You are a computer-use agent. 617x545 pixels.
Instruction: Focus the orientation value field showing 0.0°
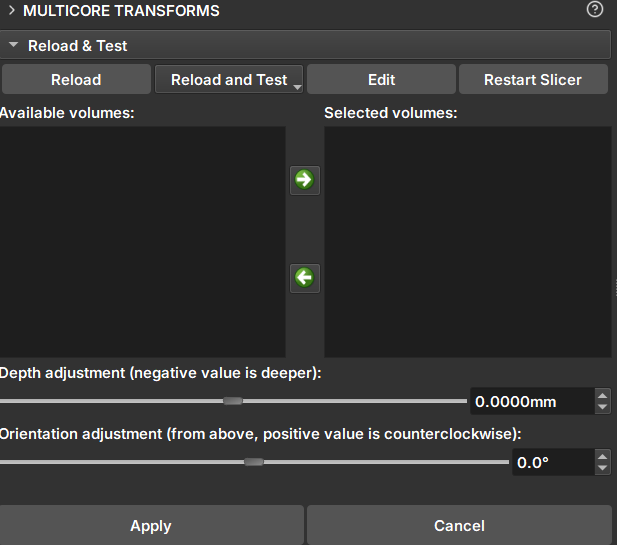[549, 463]
